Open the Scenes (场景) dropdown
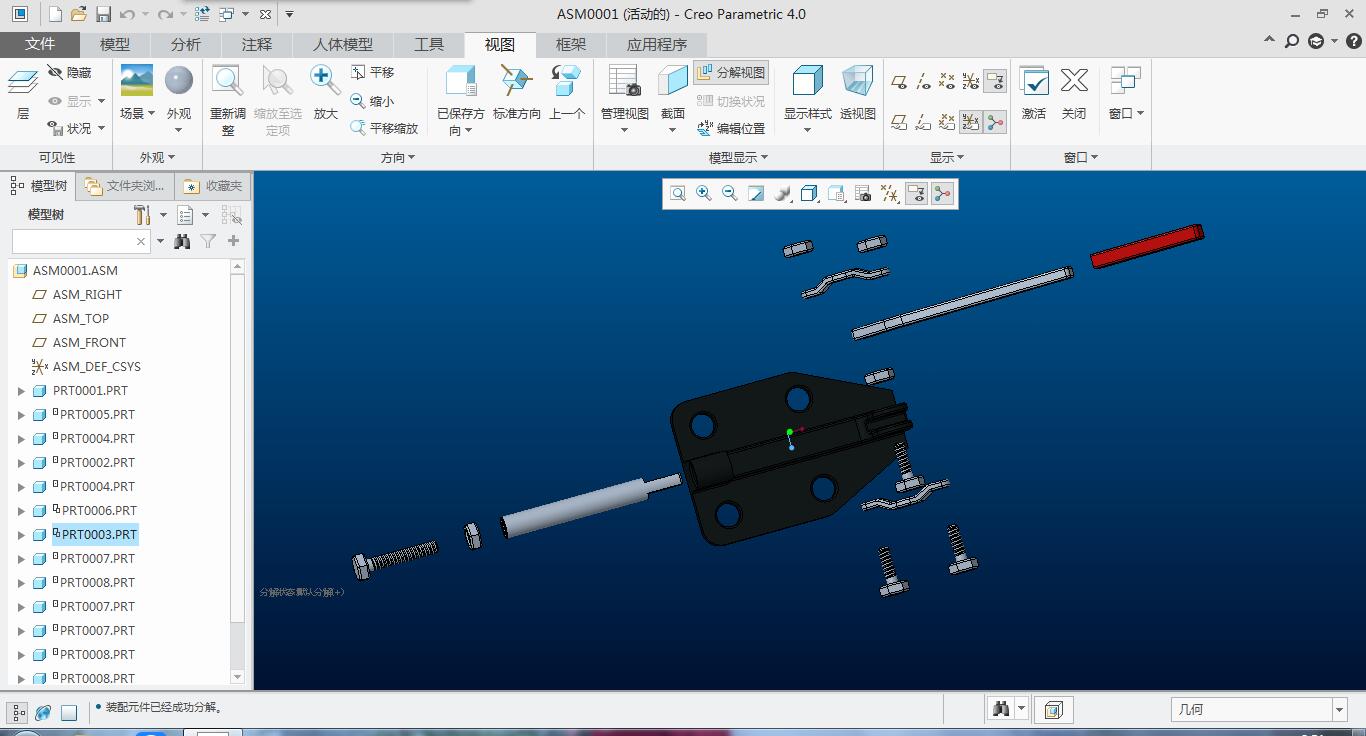1366x736 pixels. pyautogui.click(x=137, y=93)
